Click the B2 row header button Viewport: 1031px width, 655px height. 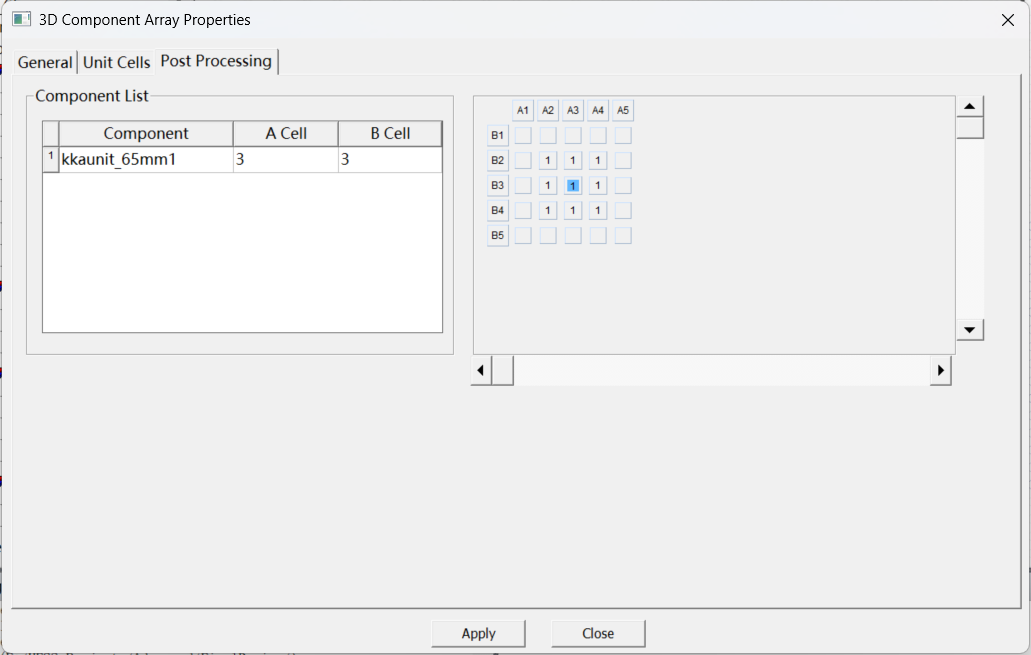[497, 160]
